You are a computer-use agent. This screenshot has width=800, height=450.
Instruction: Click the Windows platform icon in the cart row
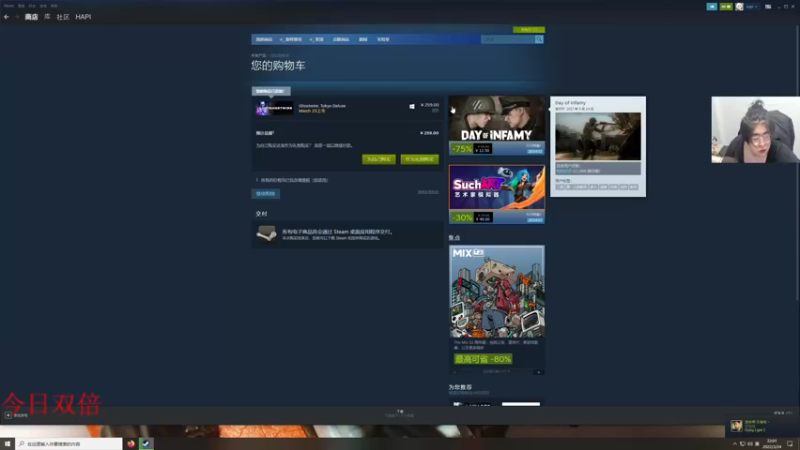coord(412,107)
